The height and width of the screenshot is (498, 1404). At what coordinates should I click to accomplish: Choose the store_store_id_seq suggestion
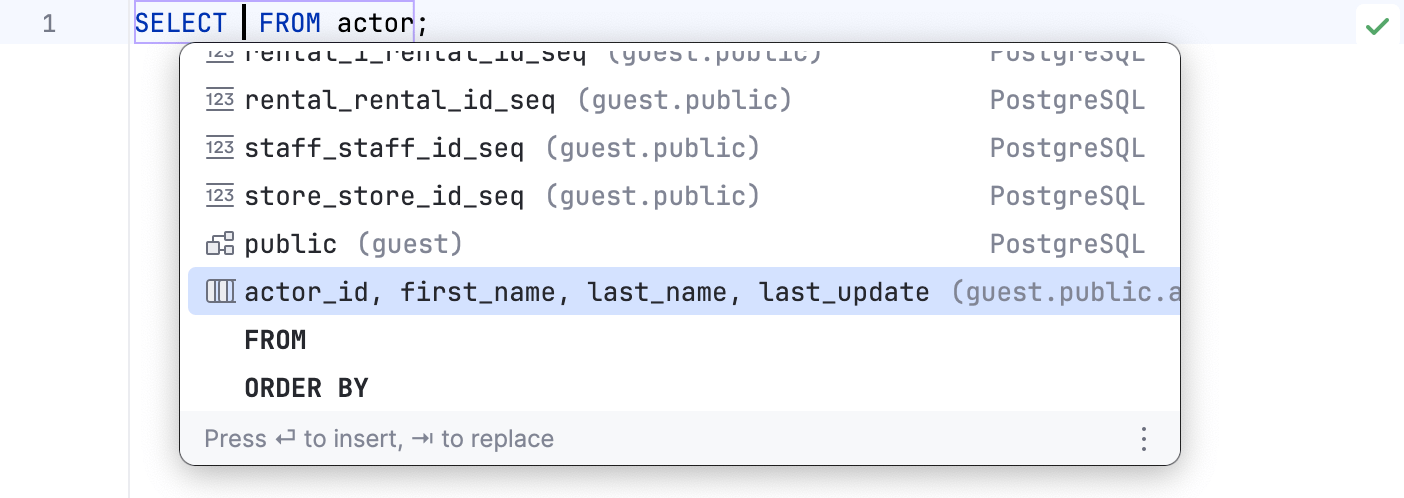384,196
